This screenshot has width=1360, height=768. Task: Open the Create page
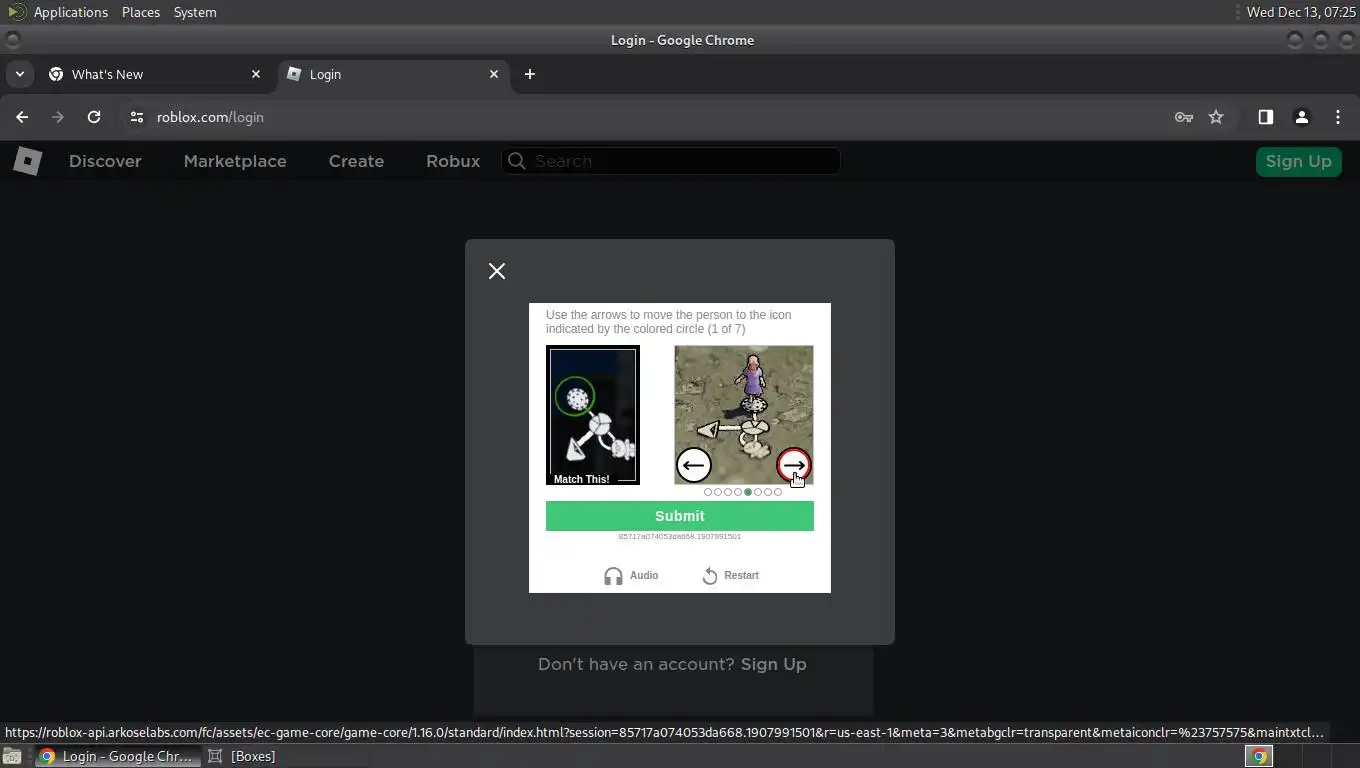356,161
